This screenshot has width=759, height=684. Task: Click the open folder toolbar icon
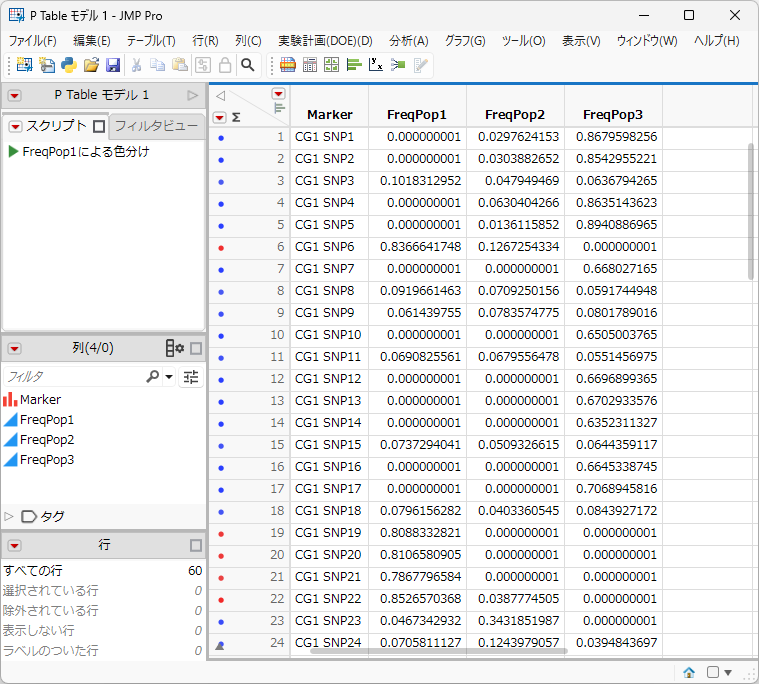point(91,65)
